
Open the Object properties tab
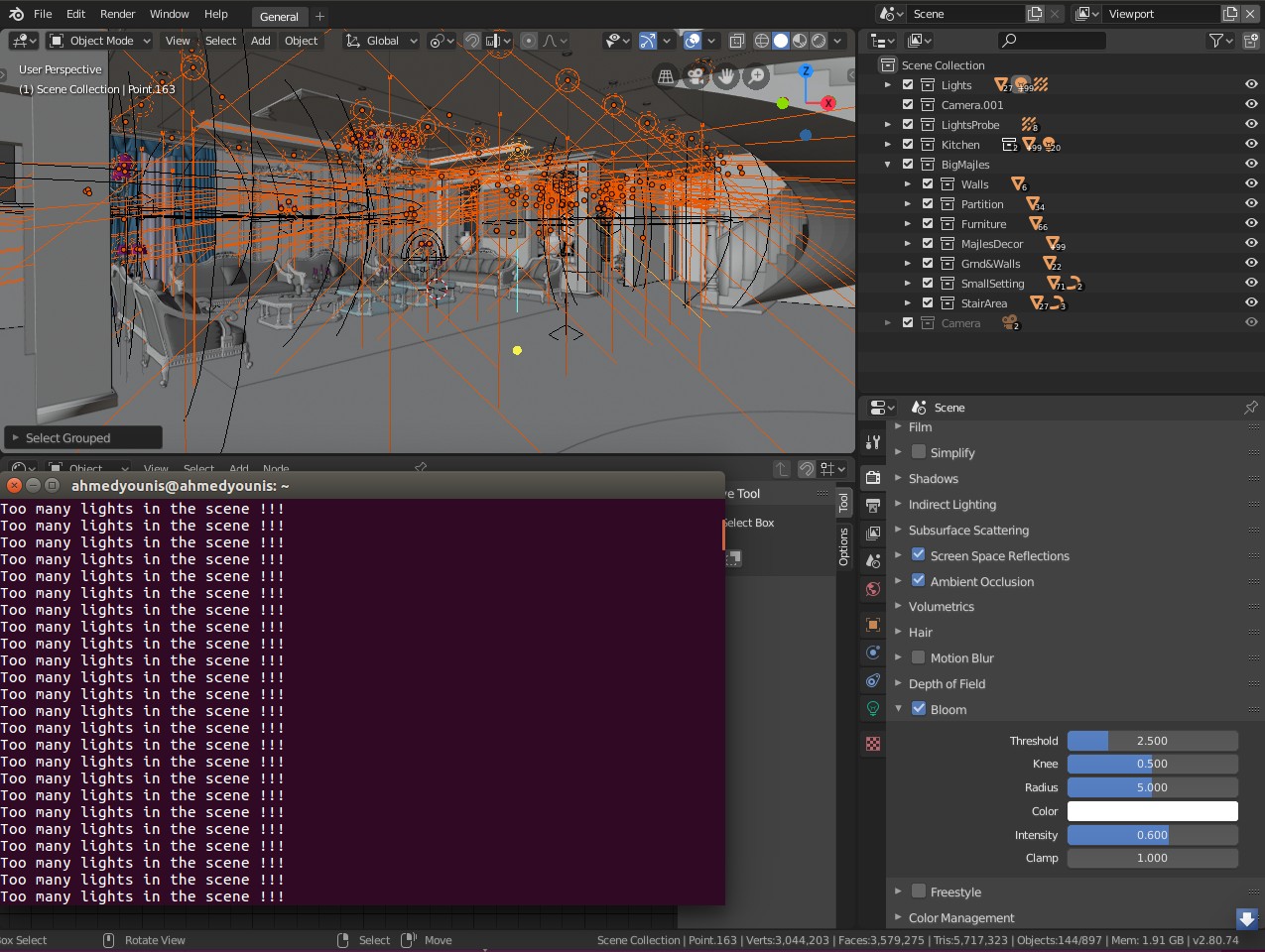pos(873,625)
